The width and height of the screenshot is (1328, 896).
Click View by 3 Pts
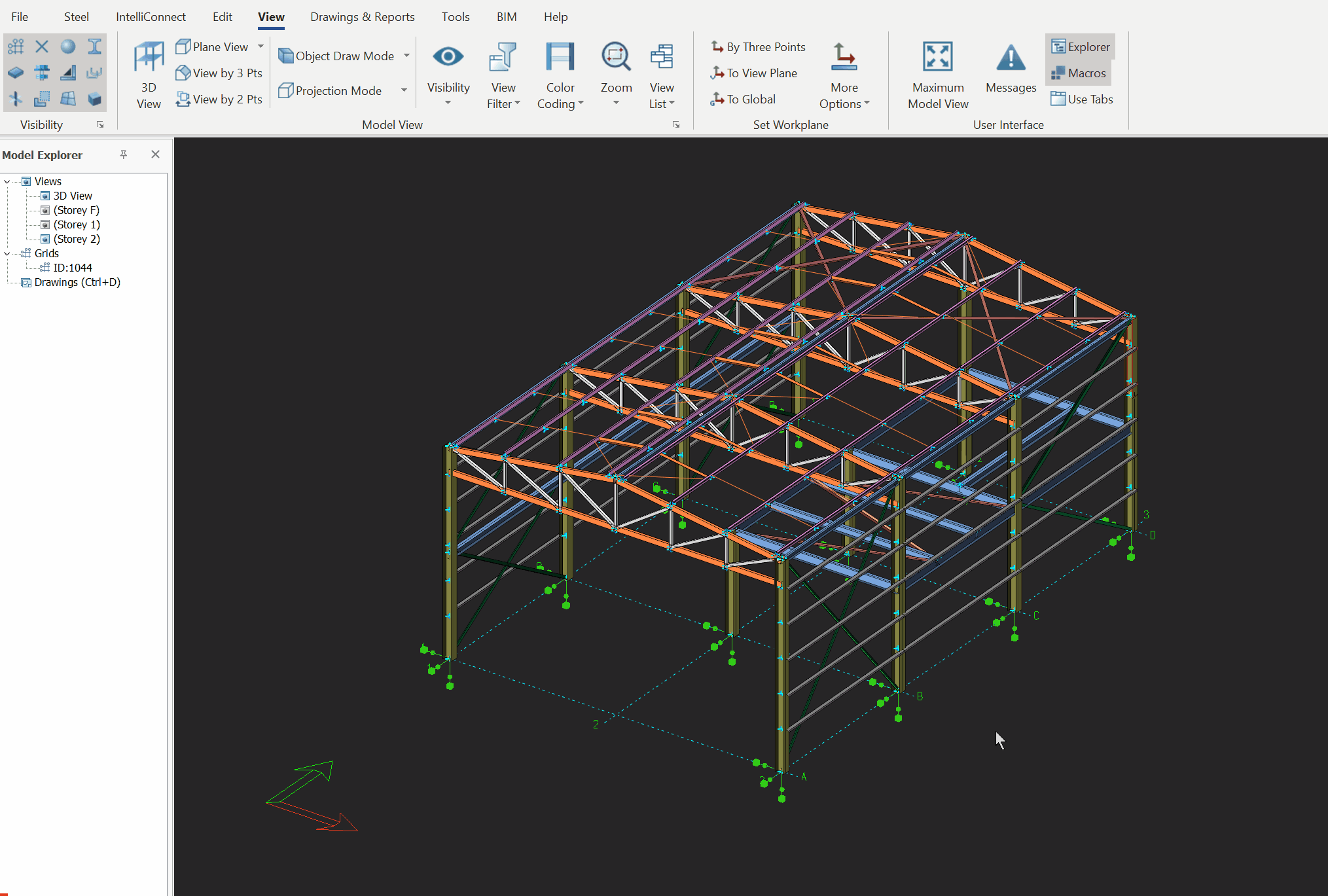pos(219,73)
